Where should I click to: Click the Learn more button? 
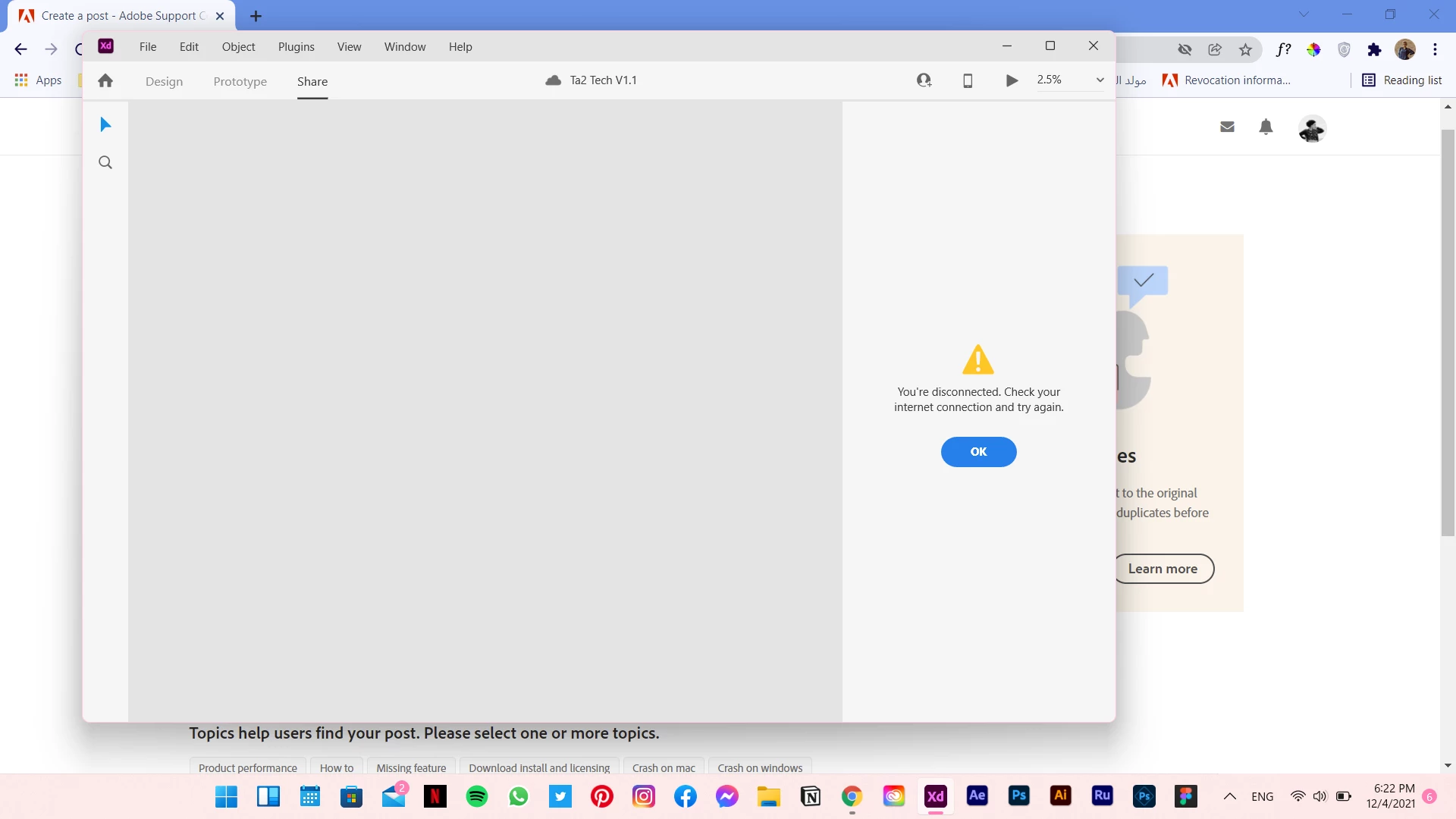[x=1163, y=569]
